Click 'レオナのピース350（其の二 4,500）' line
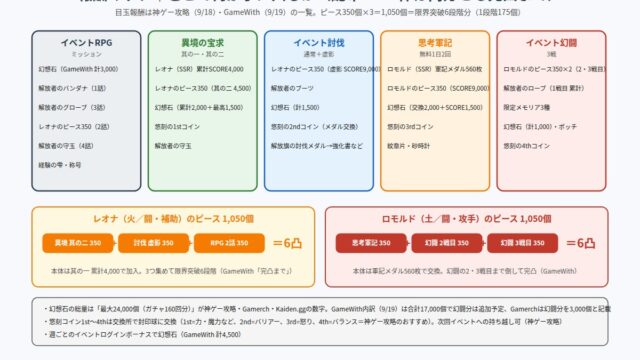The image size is (640, 360). (203, 88)
